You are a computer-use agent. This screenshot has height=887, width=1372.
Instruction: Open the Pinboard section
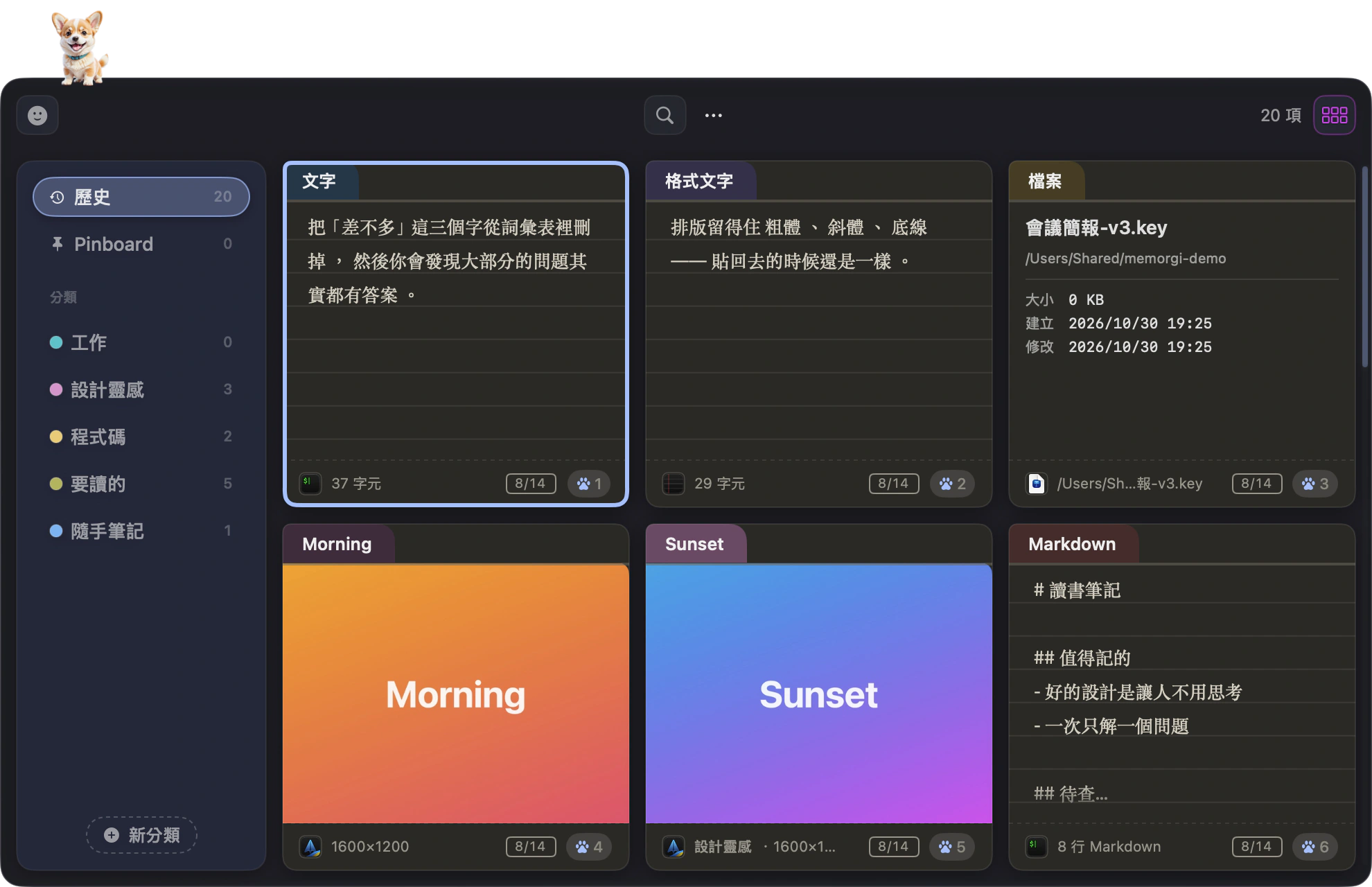(x=141, y=244)
